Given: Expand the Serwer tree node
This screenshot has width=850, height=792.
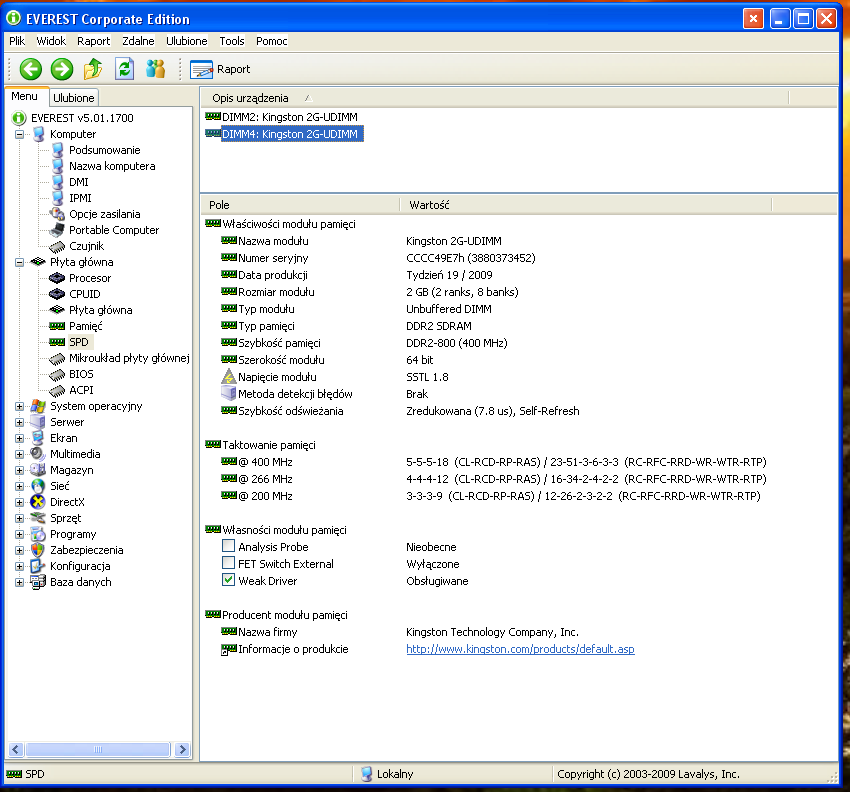Looking at the screenshot, I should pyautogui.click(x=20, y=422).
